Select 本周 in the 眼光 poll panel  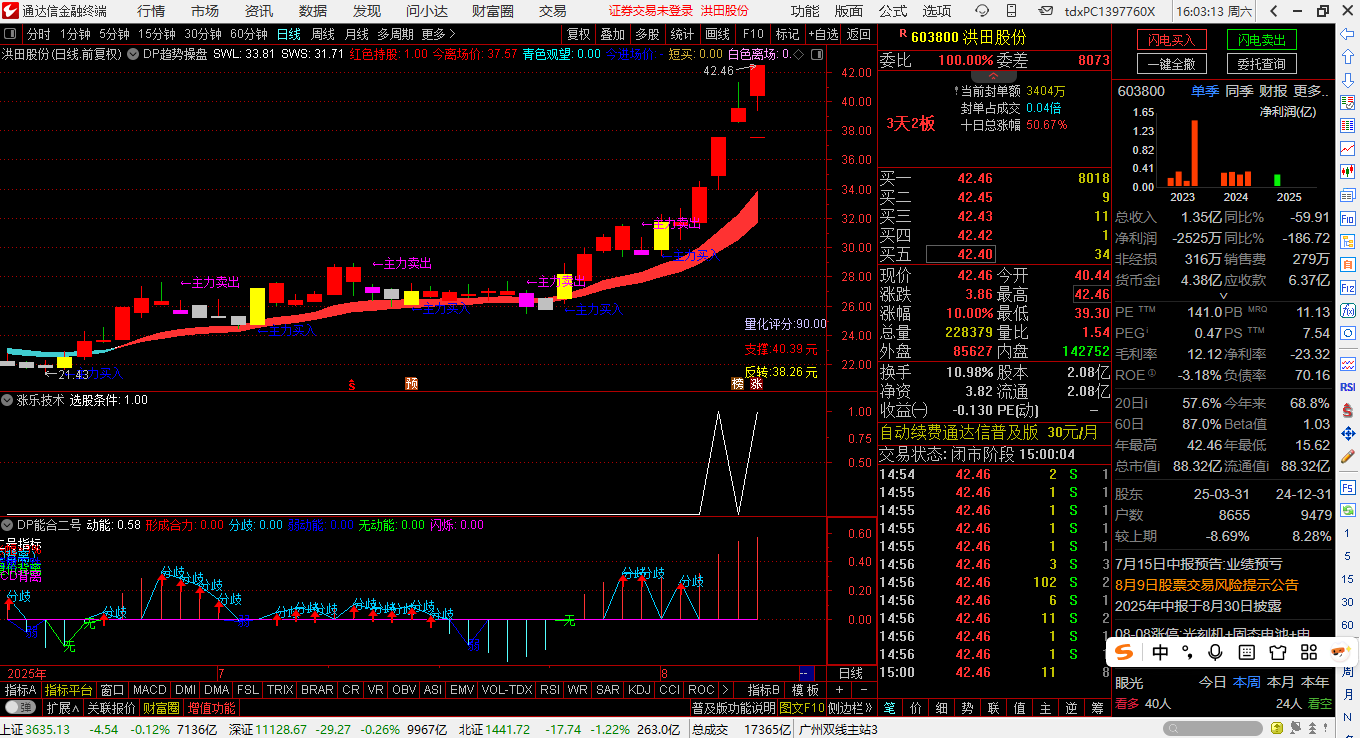tap(1247, 682)
